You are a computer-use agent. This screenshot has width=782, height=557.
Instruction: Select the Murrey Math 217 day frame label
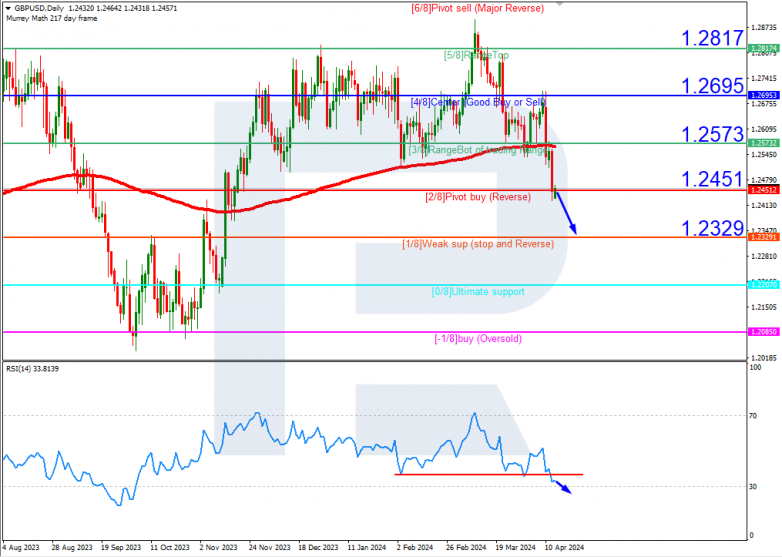click(x=52, y=18)
